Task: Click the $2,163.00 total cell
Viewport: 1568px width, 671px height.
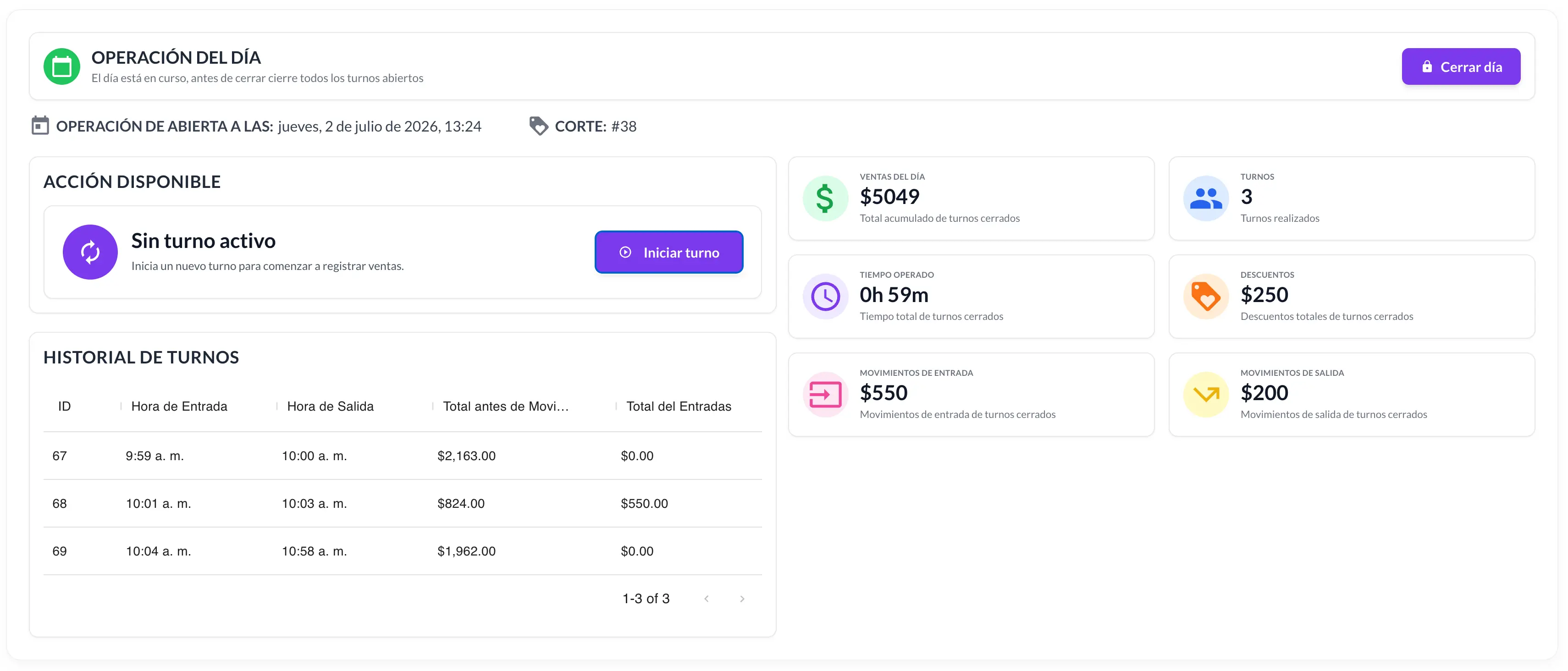Action: [466, 456]
